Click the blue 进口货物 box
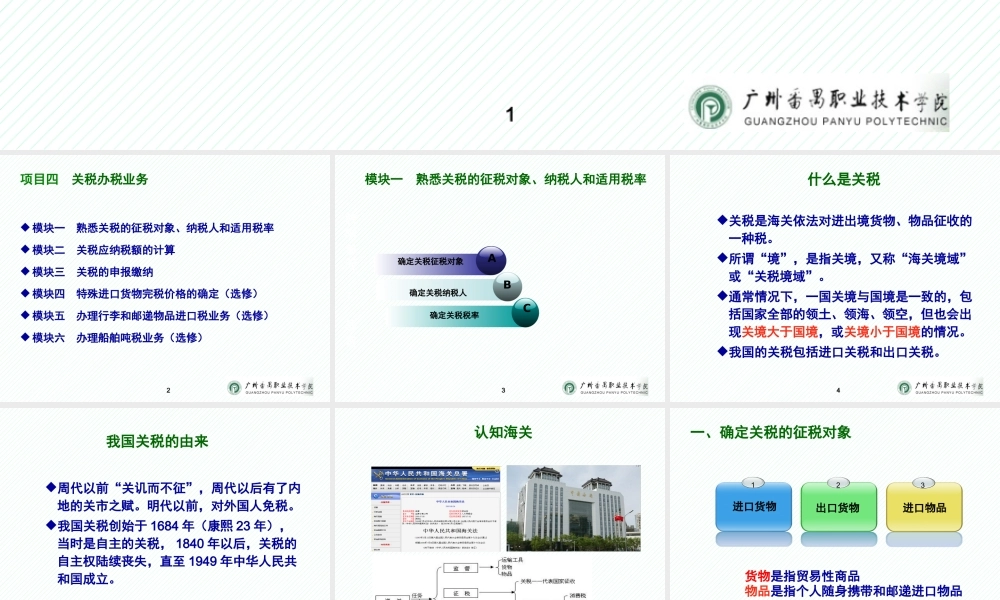The image size is (1000, 600). pyautogui.click(x=752, y=506)
